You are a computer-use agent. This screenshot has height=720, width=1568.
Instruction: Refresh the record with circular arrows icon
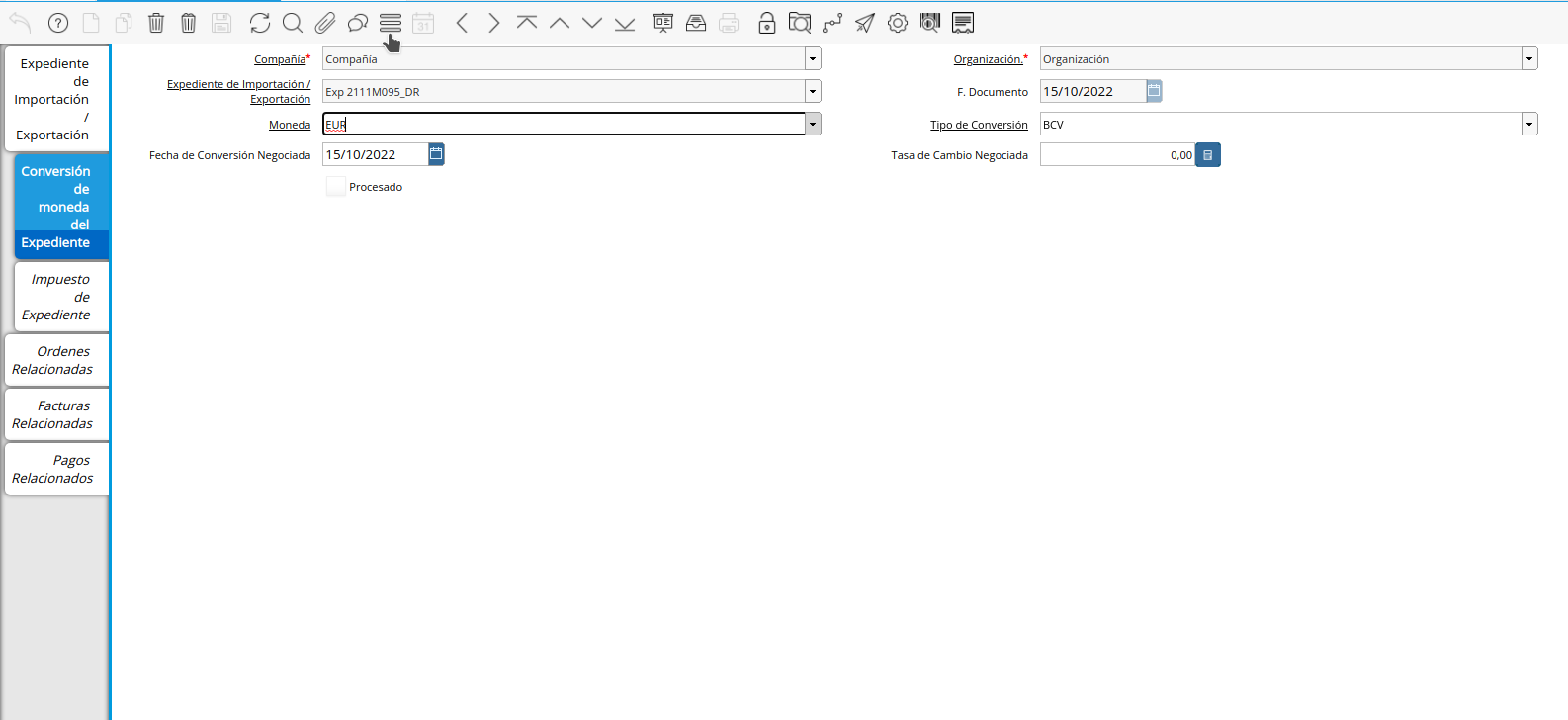[260, 23]
